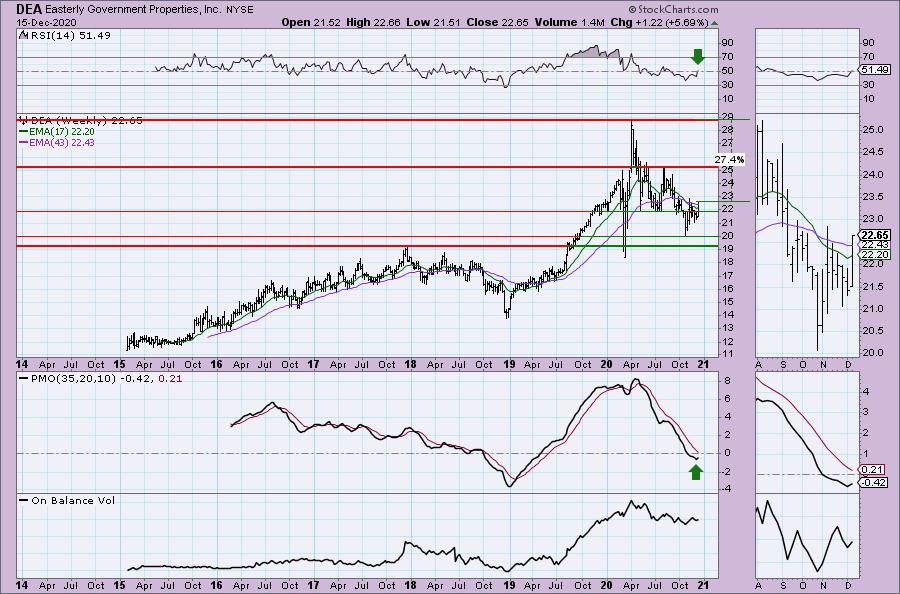This screenshot has height=594, width=900.
Task: Click the 20.0 level on the zoom panel axis
Action: [872, 352]
